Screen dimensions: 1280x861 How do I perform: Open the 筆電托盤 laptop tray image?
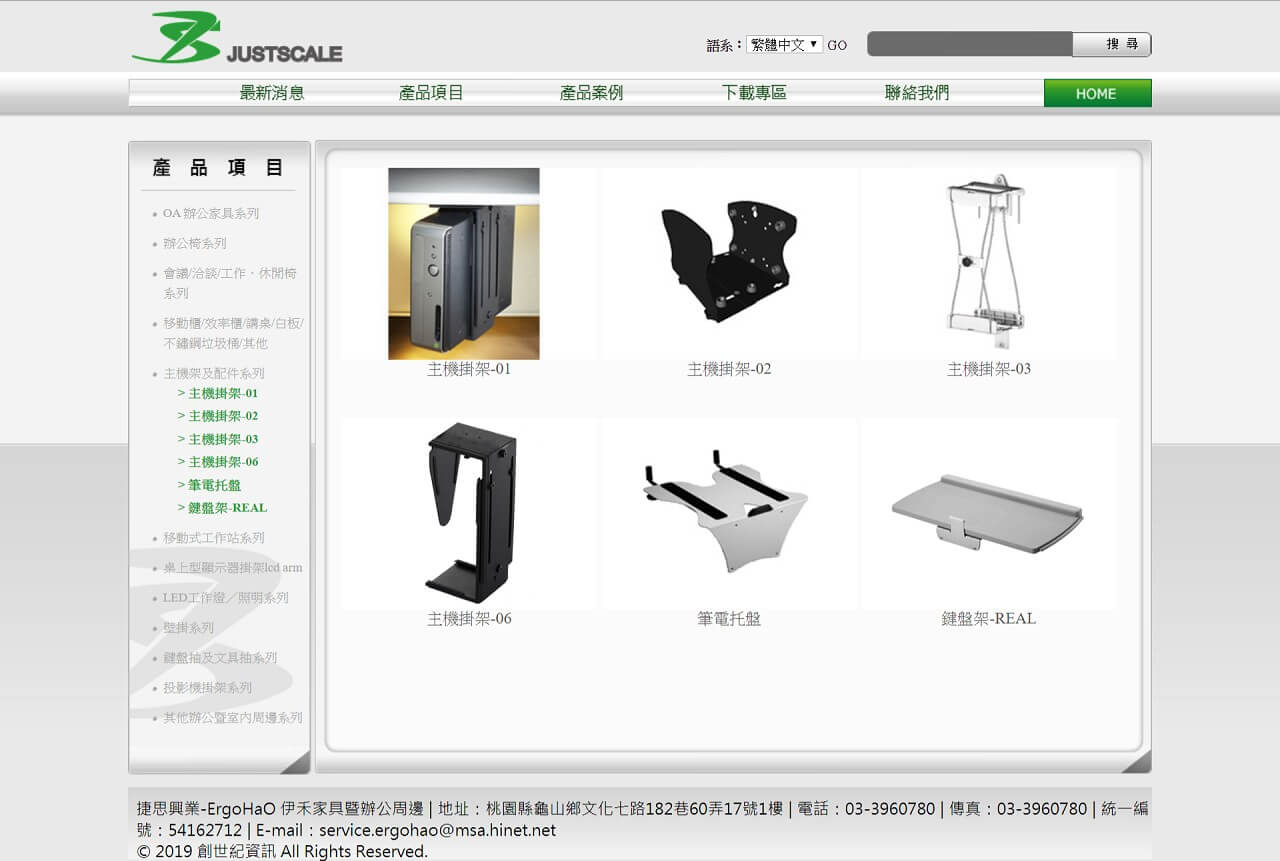pos(727,513)
